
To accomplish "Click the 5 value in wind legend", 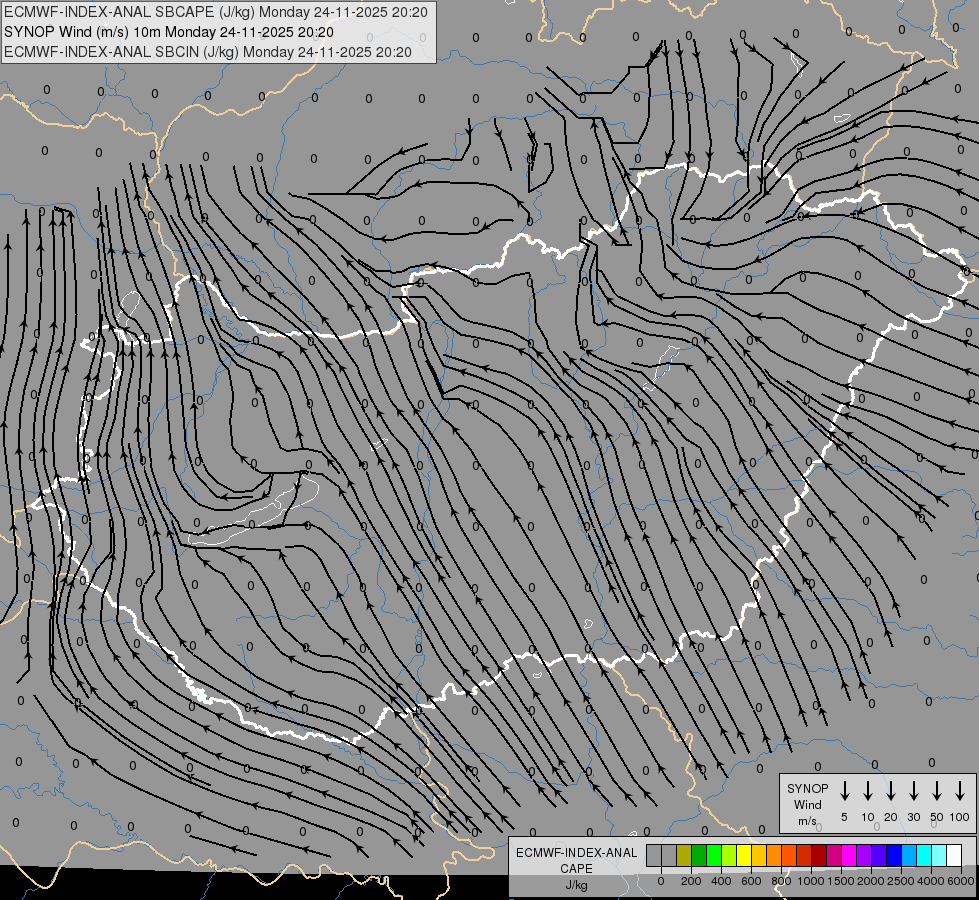I will [x=844, y=817].
